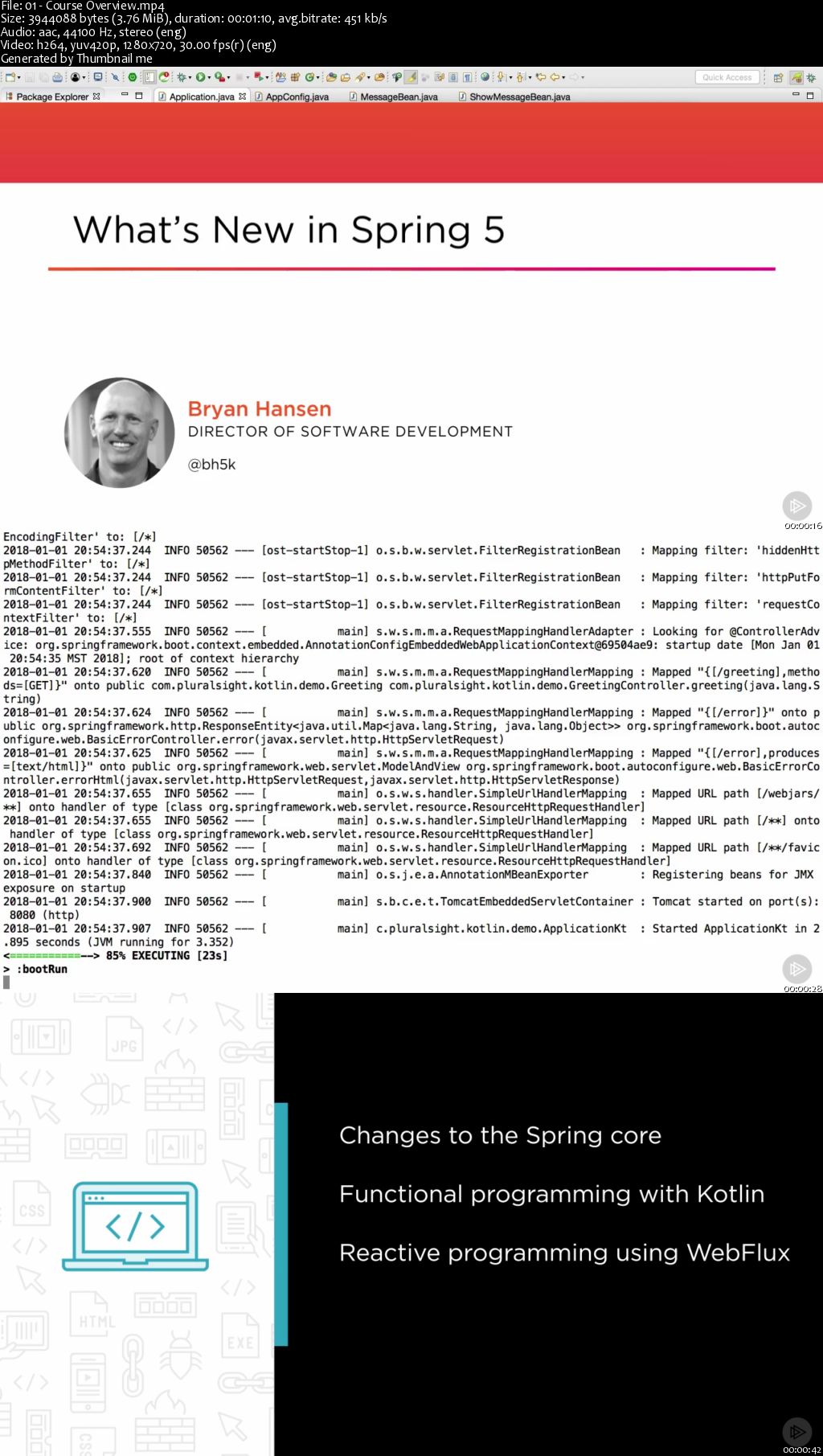Close the Package Explorer view
This screenshot has height=1456, width=823.
tap(96, 96)
